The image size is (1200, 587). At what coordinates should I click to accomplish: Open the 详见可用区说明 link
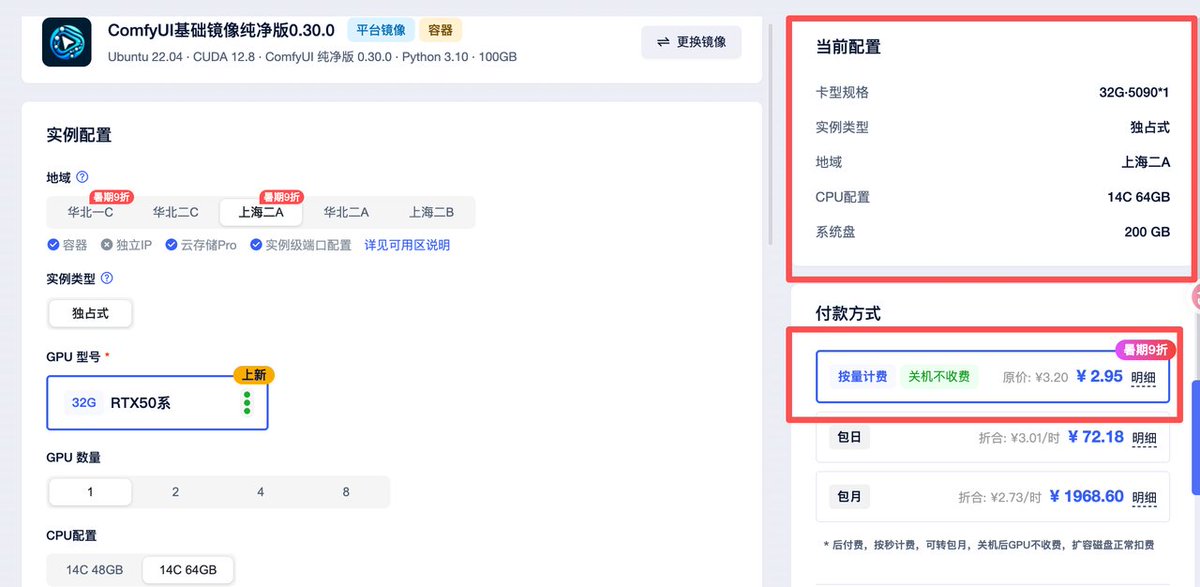[x=407, y=245]
